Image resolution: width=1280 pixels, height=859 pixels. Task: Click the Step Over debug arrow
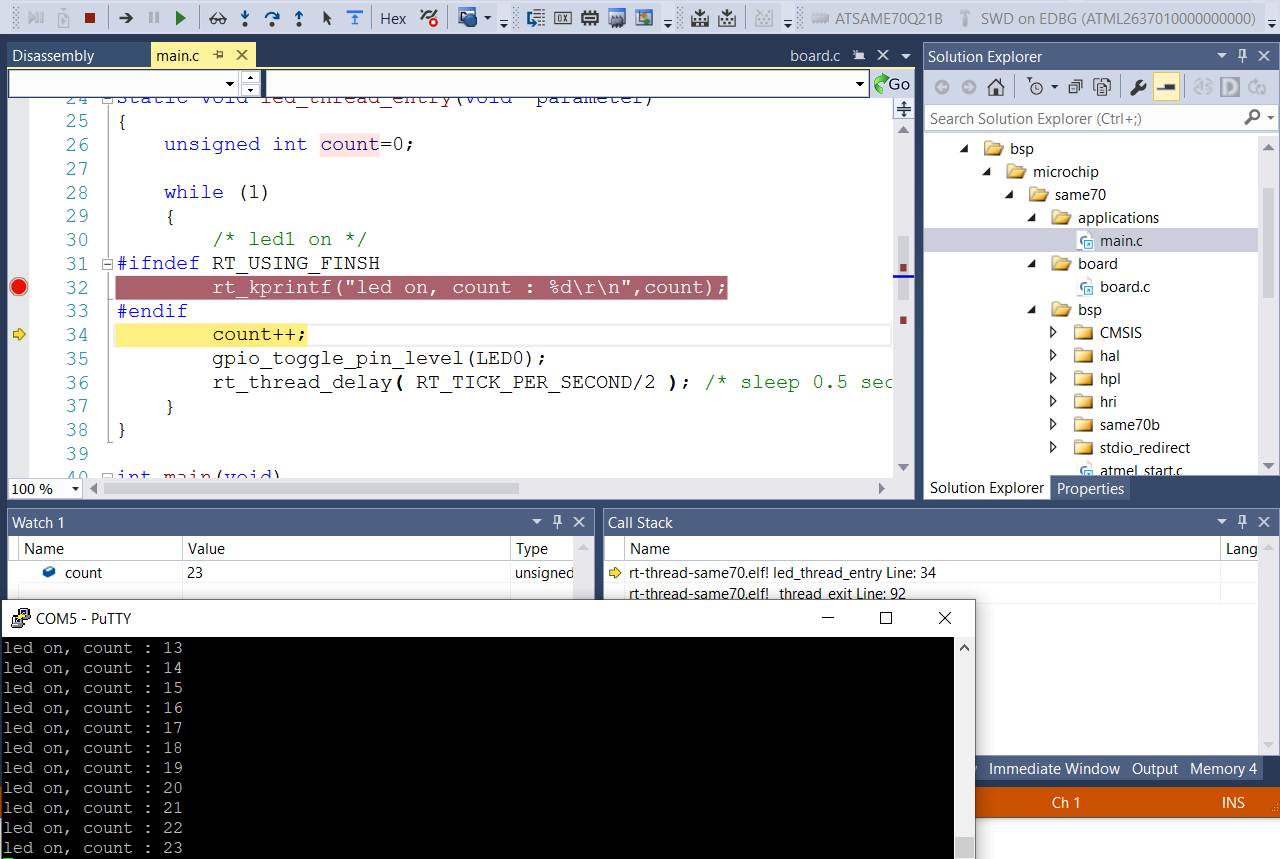(272, 18)
